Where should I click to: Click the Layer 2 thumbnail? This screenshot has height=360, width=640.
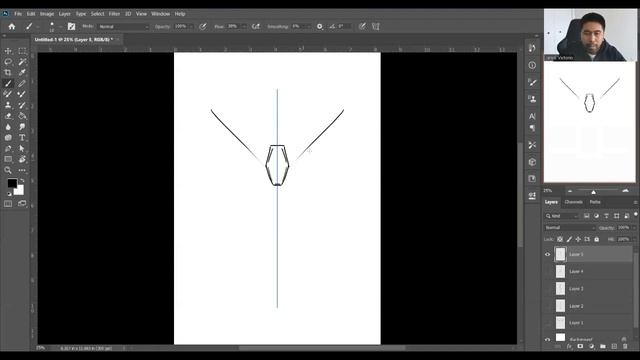(x=560, y=306)
